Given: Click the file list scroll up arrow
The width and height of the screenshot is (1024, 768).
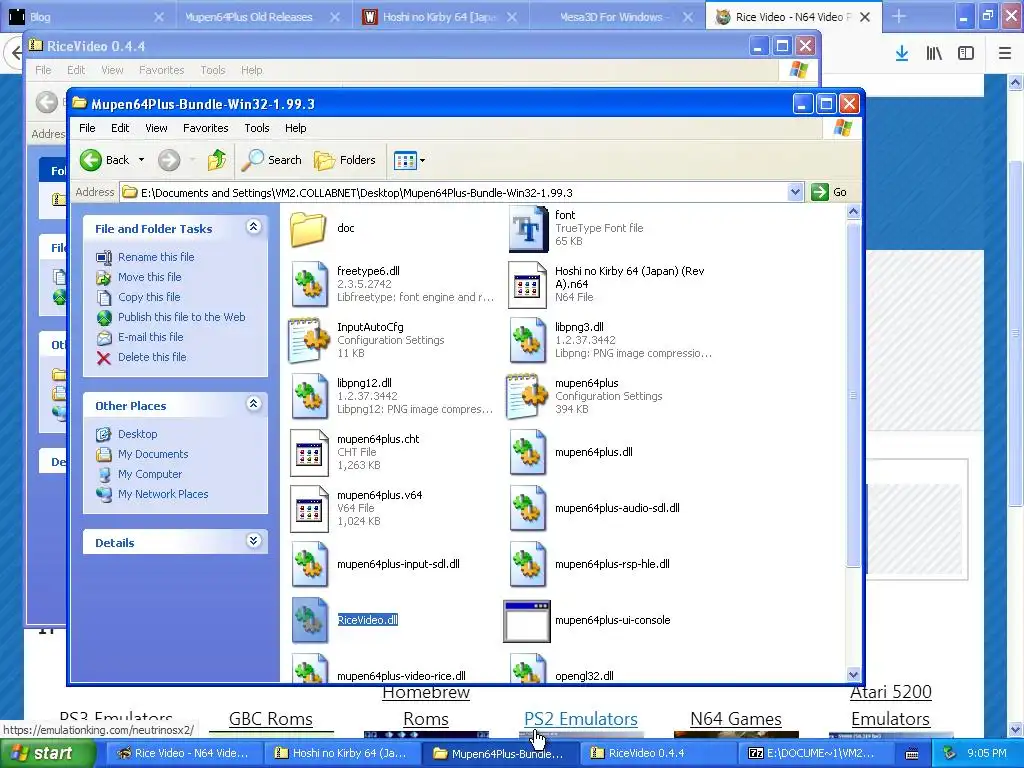Looking at the screenshot, I should pyautogui.click(x=853, y=212).
